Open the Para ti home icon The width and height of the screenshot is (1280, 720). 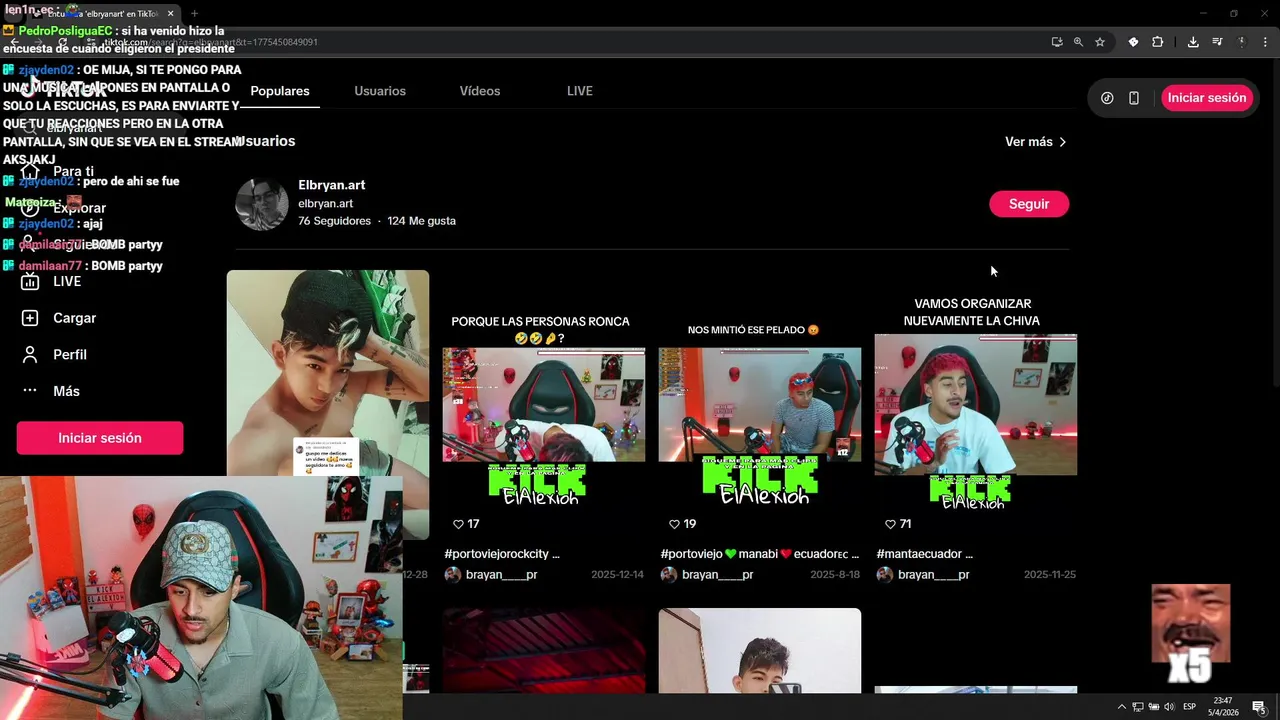pyautogui.click(x=30, y=171)
